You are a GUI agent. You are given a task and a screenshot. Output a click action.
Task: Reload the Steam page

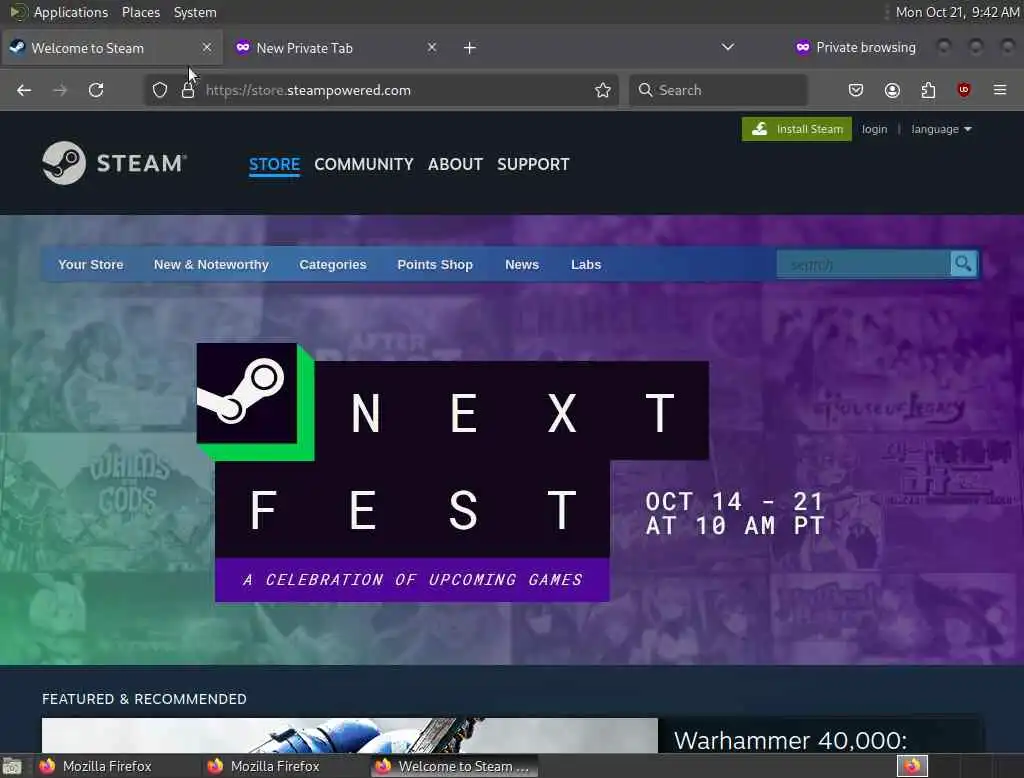click(x=96, y=90)
